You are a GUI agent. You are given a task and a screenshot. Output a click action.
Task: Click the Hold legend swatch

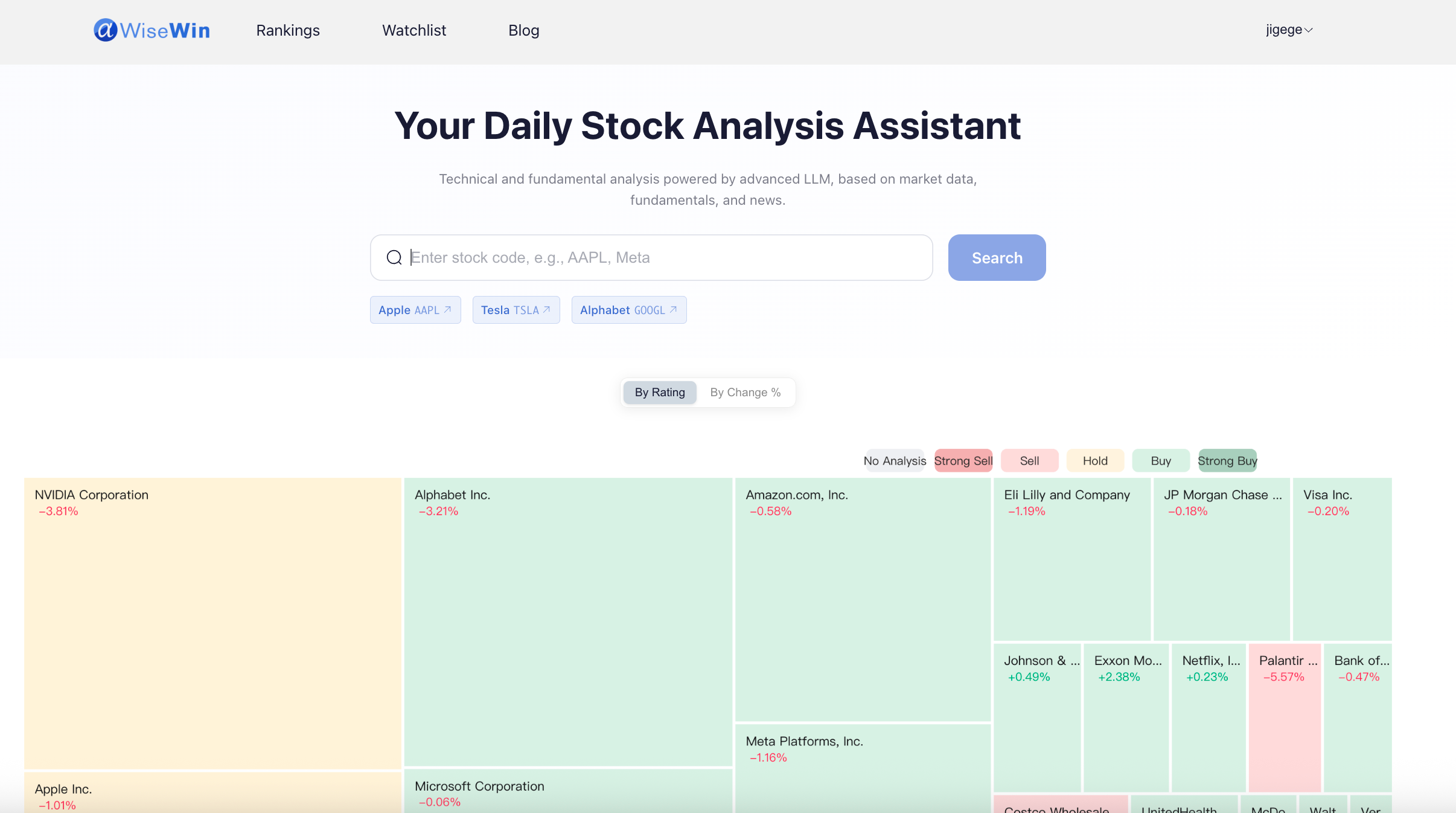pos(1095,461)
